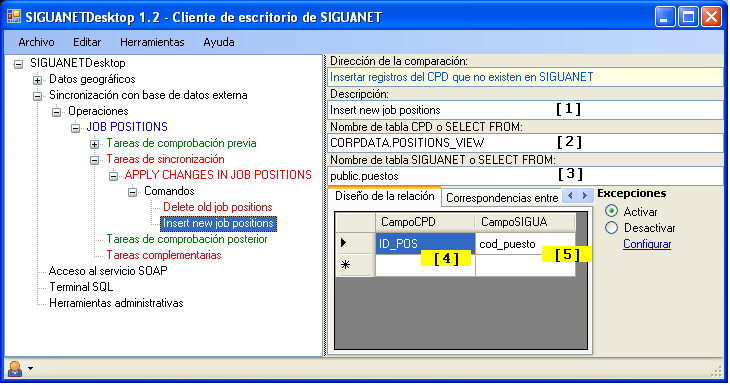Screen dimensions: 730x385
Task: Select Delete old job positions command
Action: click(217, 207)
